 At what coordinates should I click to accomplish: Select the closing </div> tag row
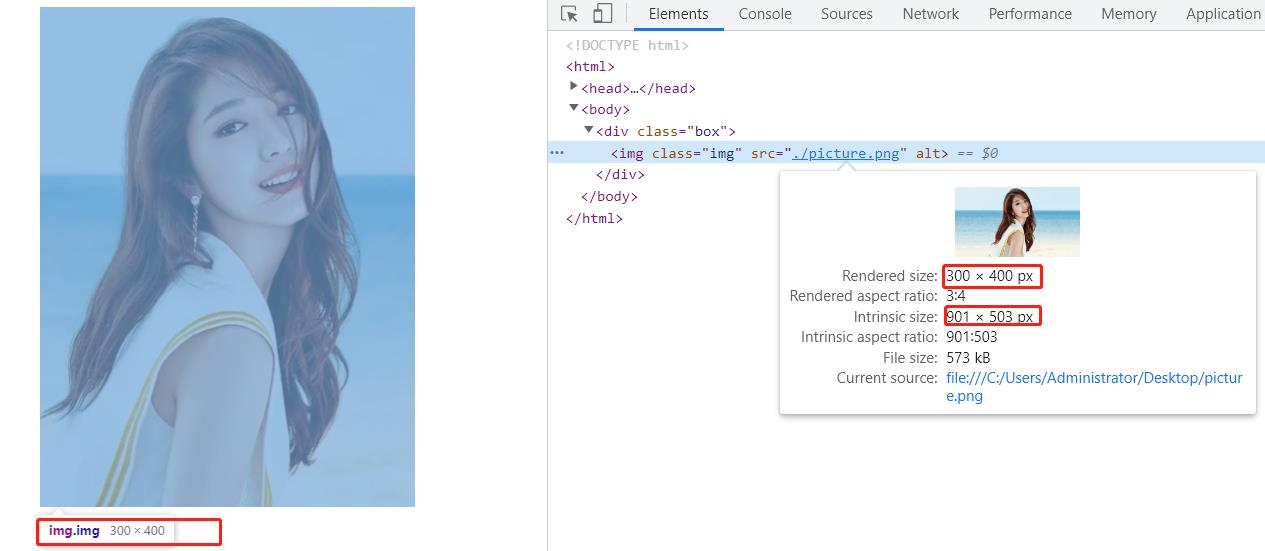620,175
